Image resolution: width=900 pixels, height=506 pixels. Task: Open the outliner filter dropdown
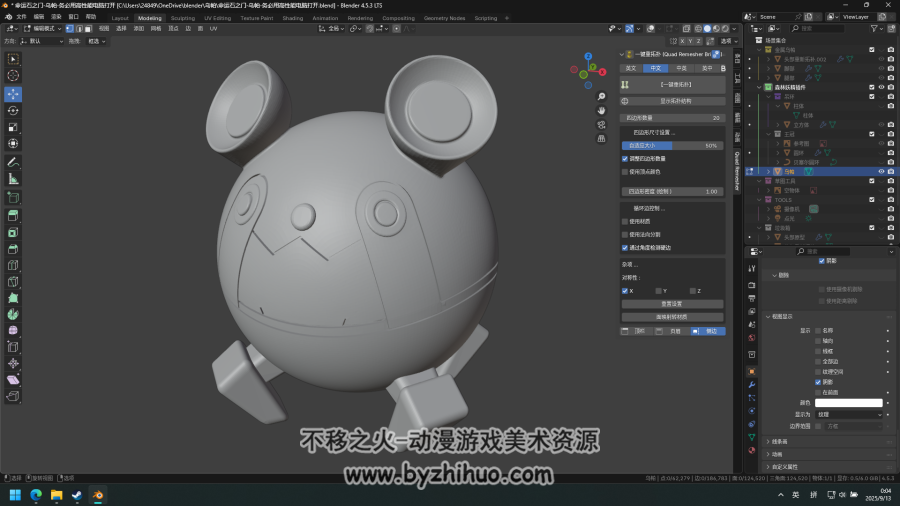tap(876, 28)
